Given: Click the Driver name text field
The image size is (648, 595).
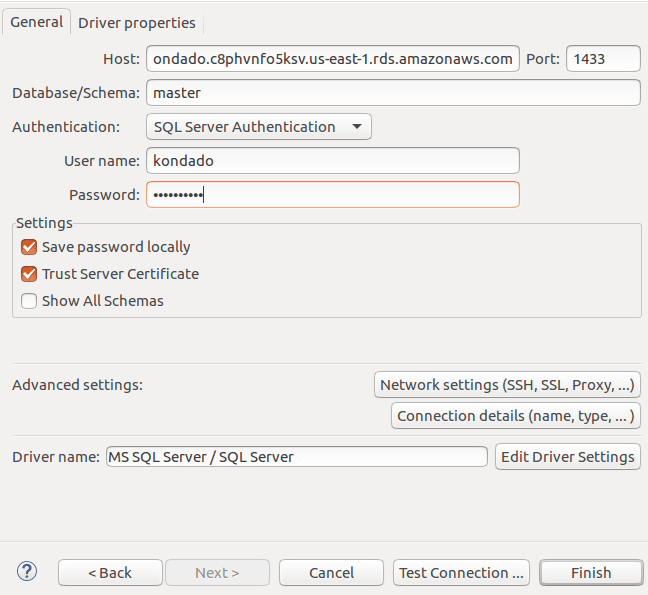Looking at the screenshot, I should [296, 457].
